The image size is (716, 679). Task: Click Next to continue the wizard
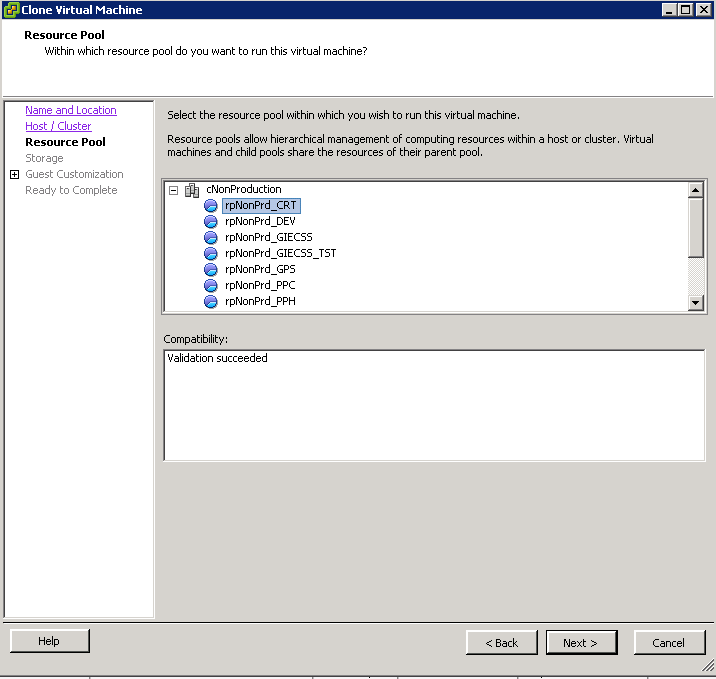point(581,642)
